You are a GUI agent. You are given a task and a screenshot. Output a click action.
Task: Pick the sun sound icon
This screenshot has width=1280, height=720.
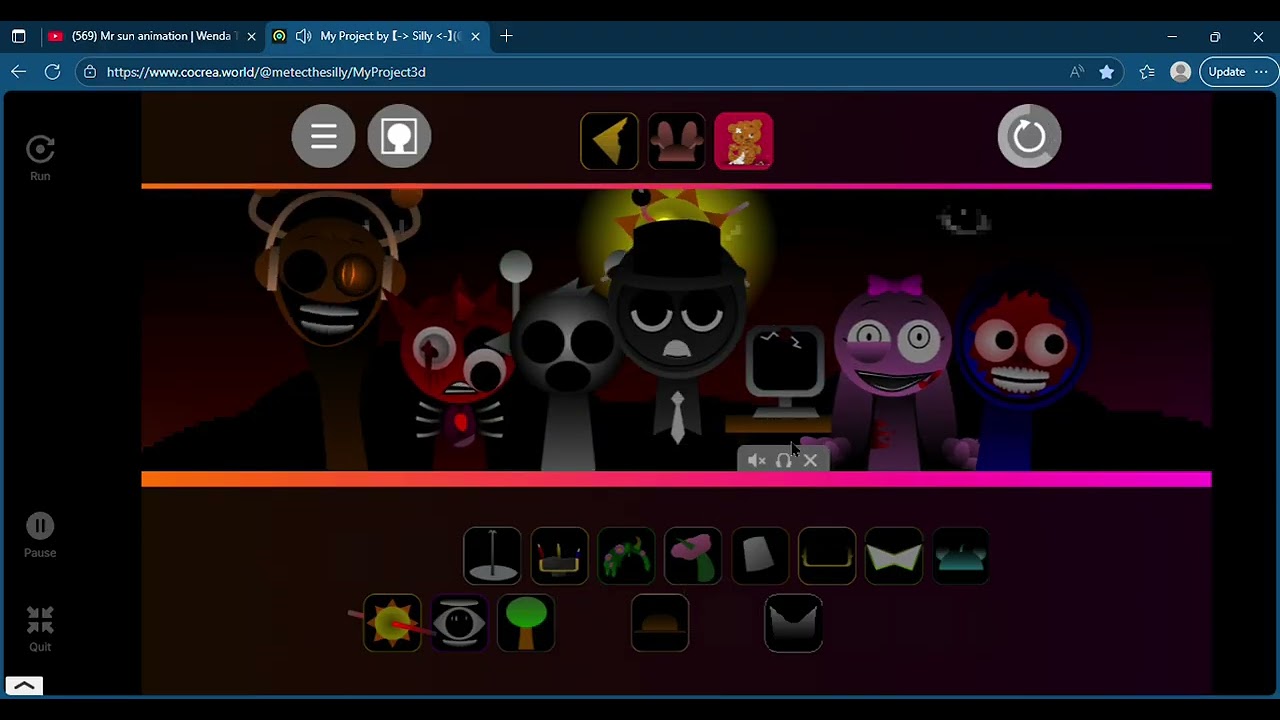point(392,623)
